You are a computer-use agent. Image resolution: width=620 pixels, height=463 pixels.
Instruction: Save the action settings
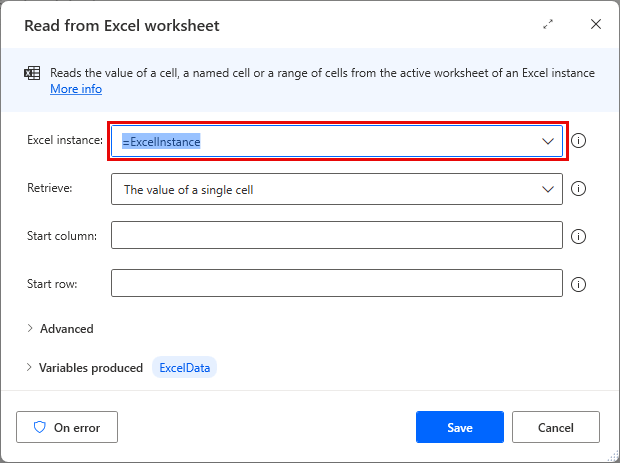point(460,427)
